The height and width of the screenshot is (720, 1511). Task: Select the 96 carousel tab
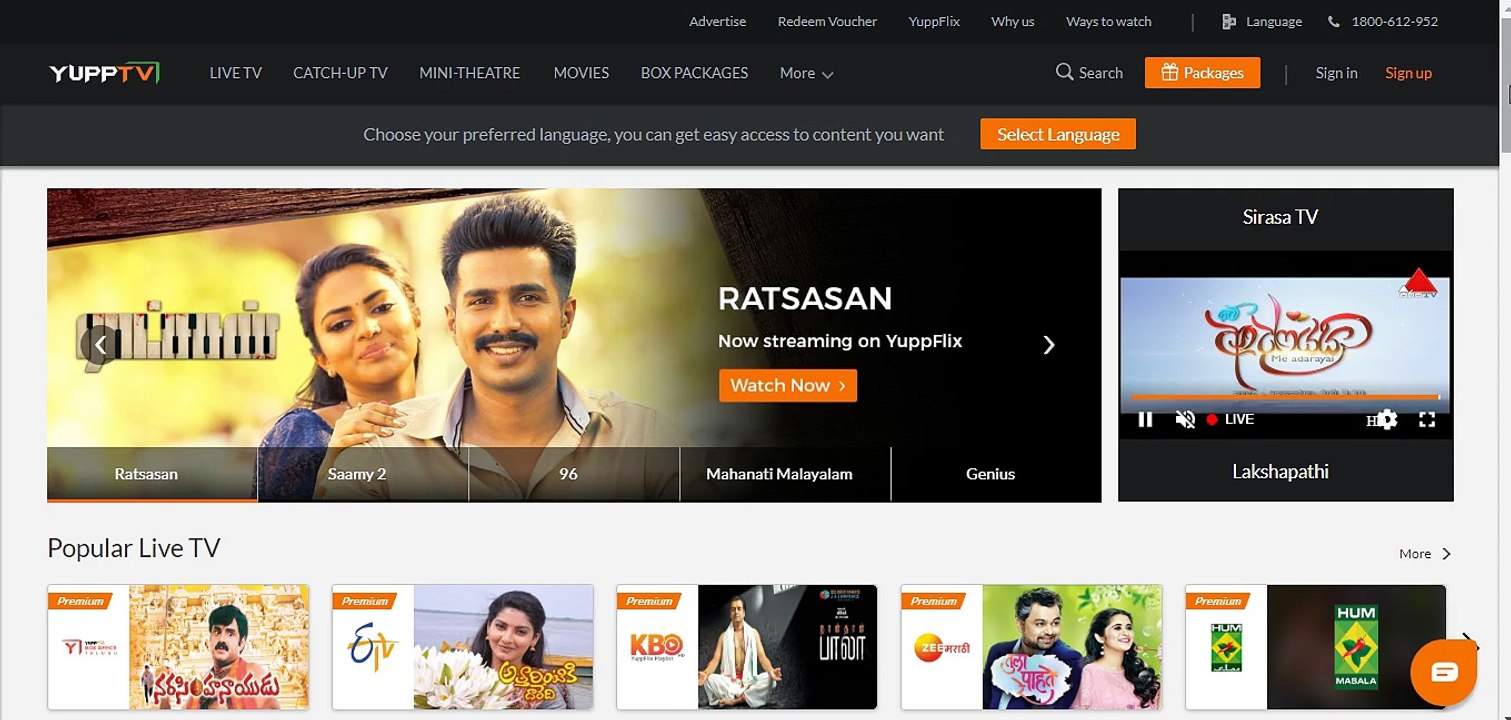574,474
